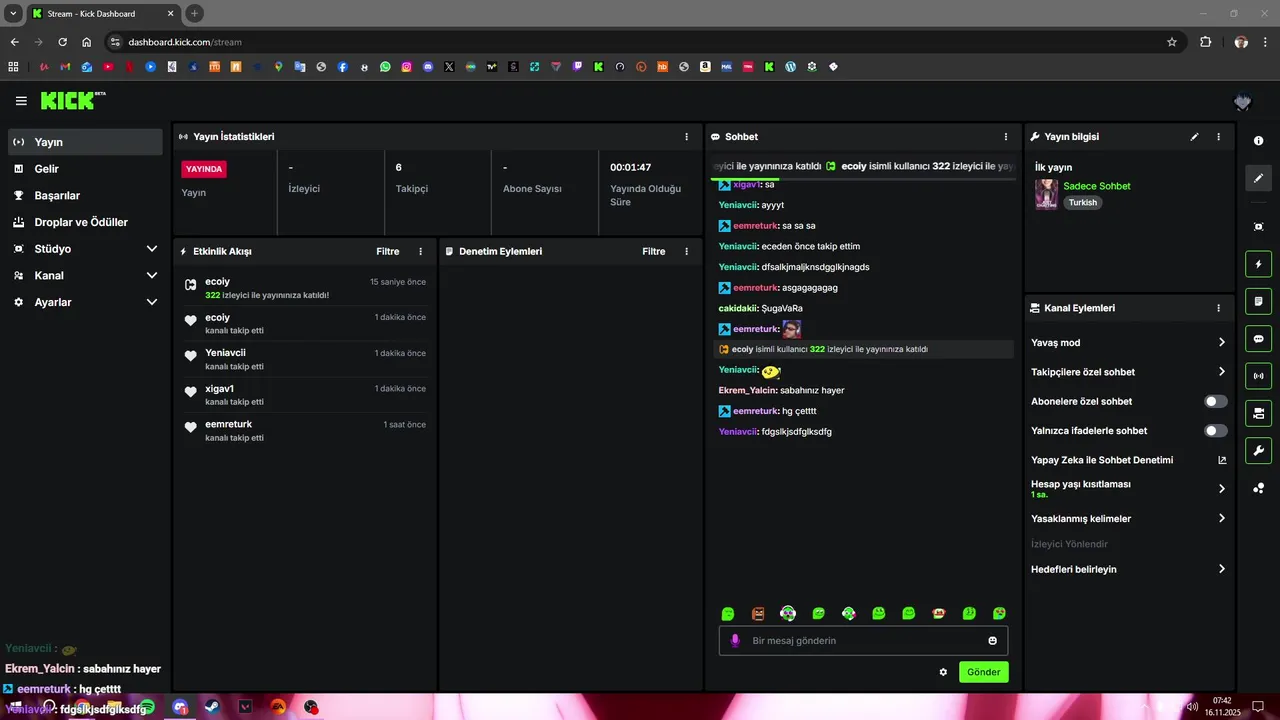
Task: Toggle the document log widget icon
Action: click(1258, 301)
